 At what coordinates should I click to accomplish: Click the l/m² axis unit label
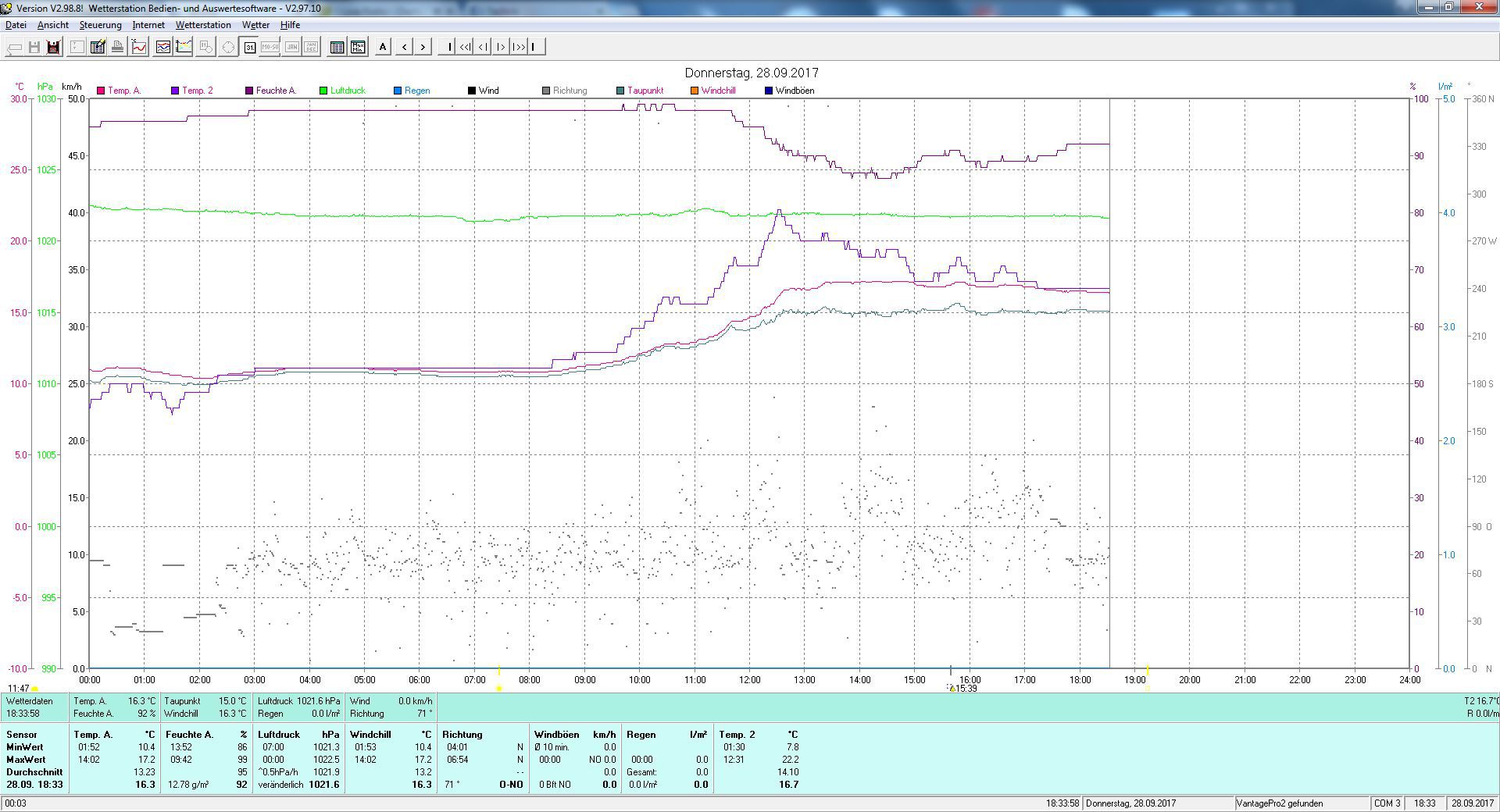click(x=1445, y=87)
